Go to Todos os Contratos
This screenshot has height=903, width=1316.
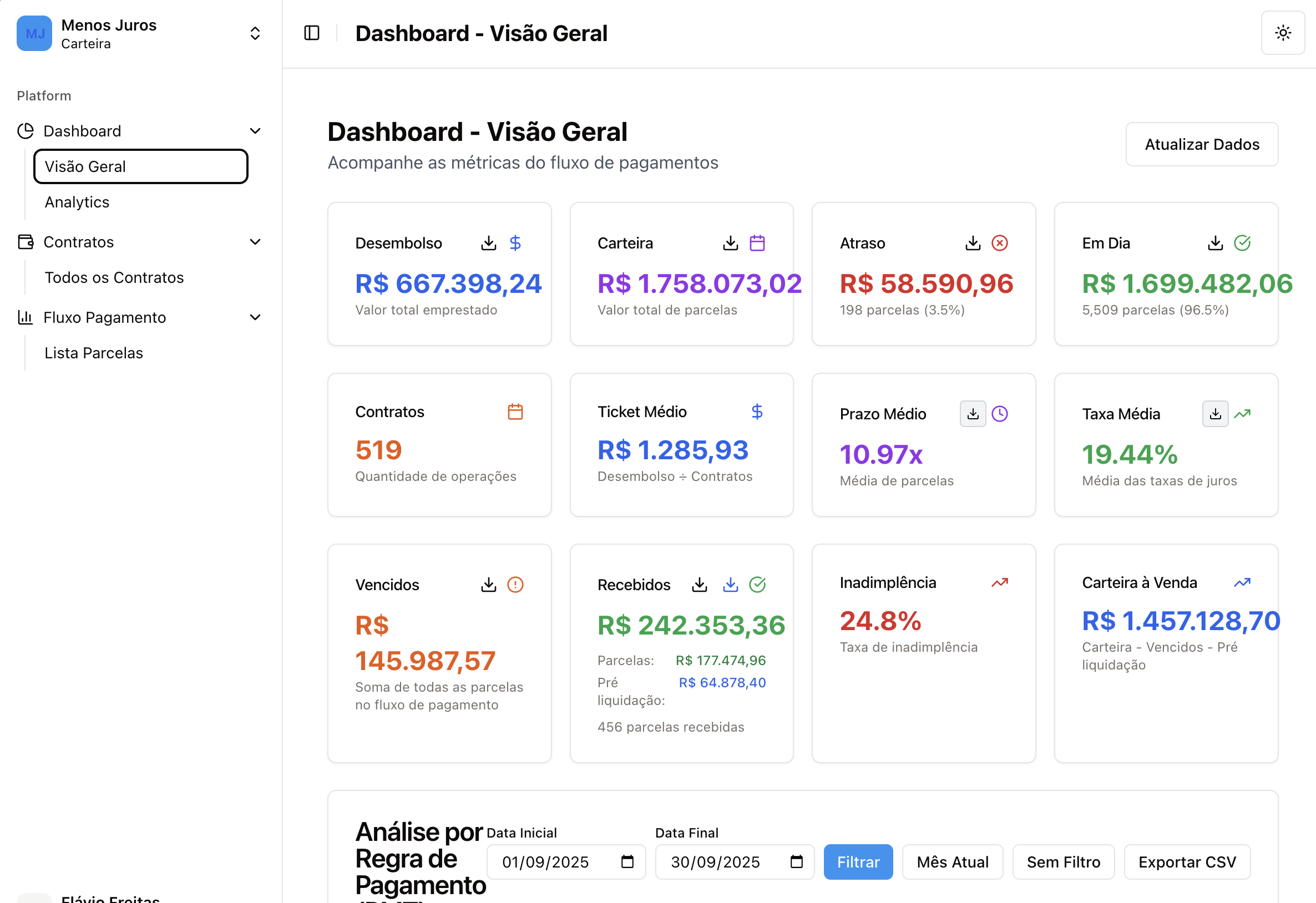tap(114, 277)
